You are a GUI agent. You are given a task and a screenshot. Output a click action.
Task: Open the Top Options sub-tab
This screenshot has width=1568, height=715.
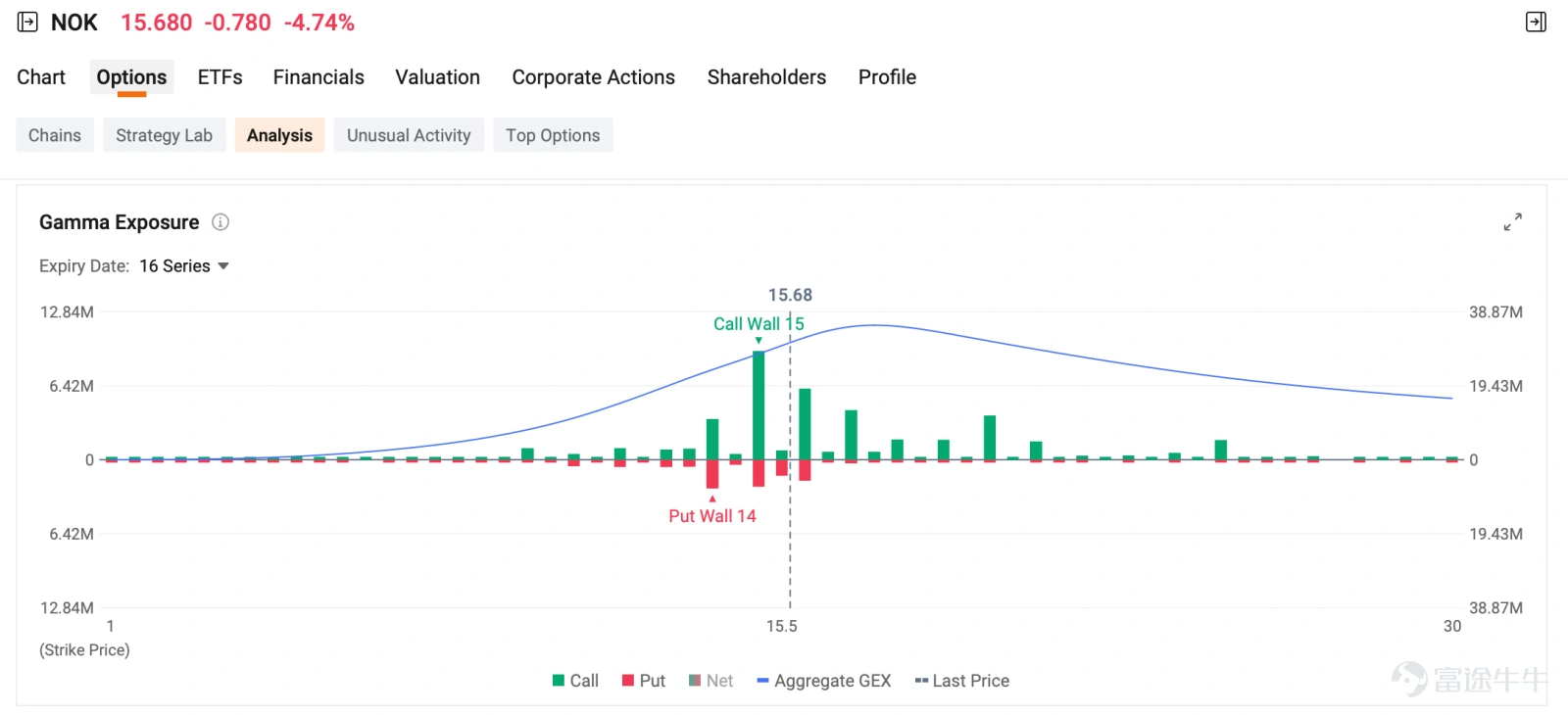553,135
